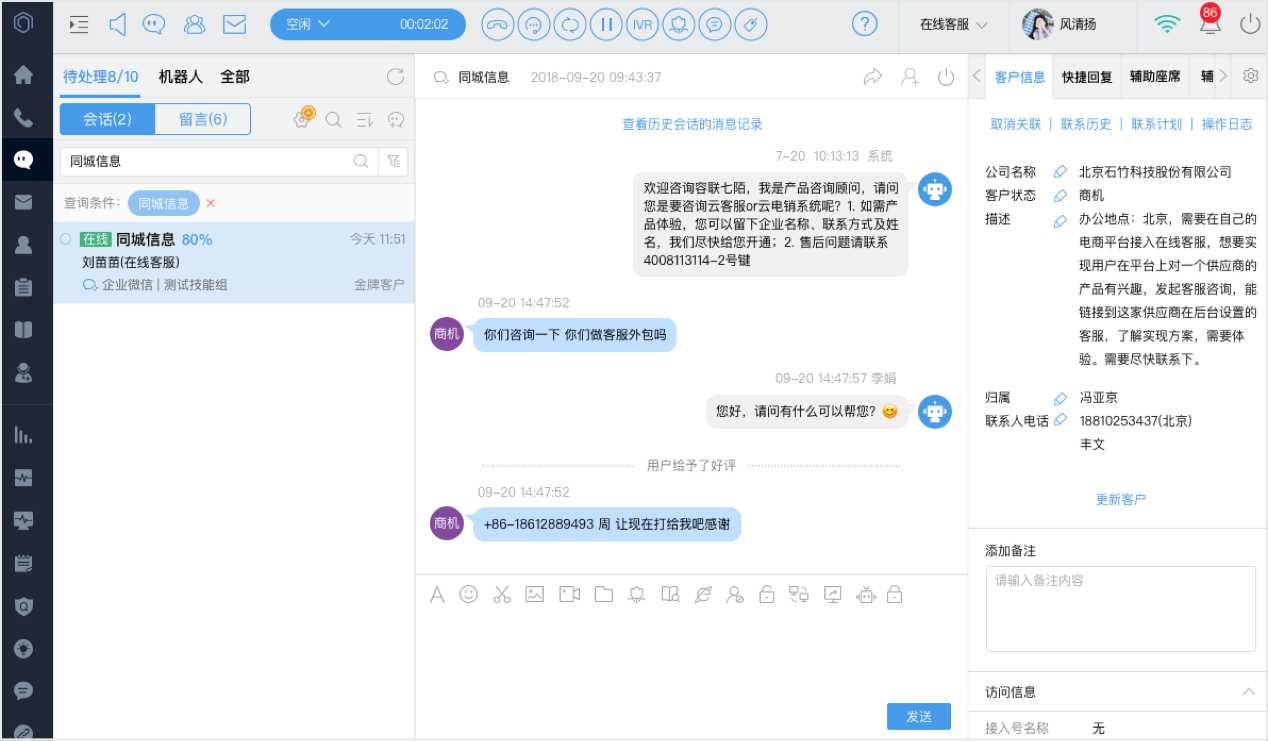Open the 查看历史会话的消息记录 link
Screen dimensions: 1268x741
692,124
